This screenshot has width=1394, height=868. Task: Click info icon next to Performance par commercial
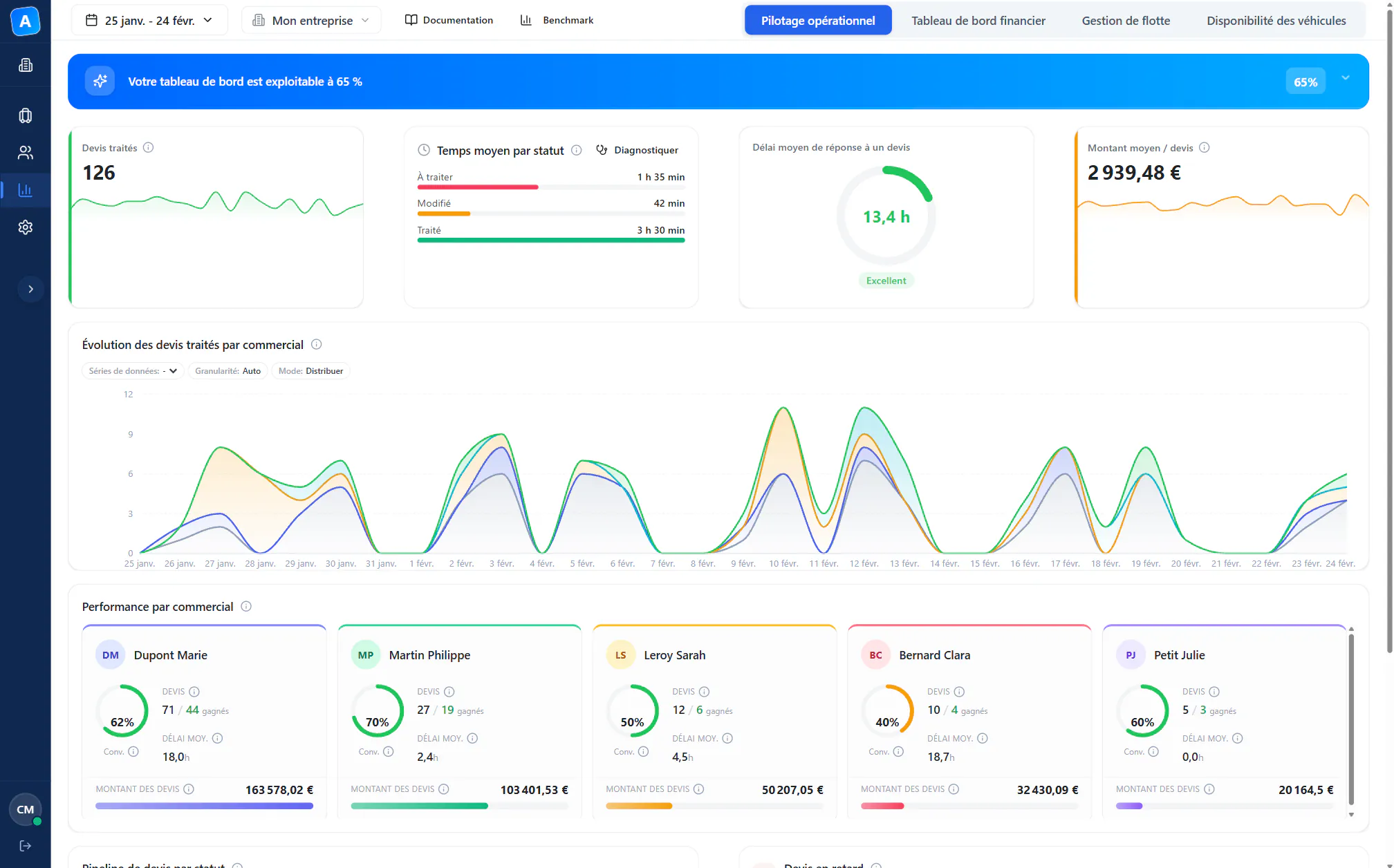pos(246,606)
